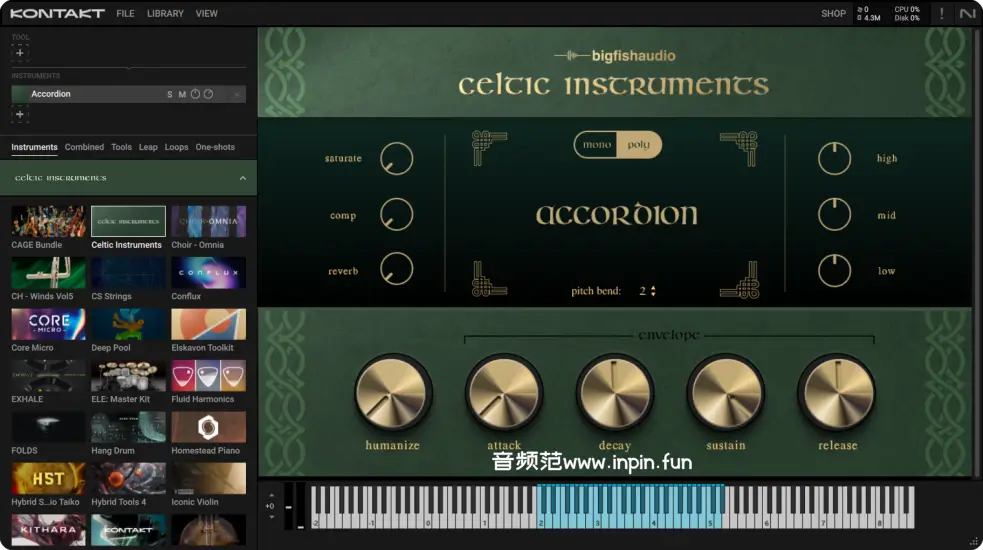
Task: Switch to Loops tab
Action: (176, 147)
